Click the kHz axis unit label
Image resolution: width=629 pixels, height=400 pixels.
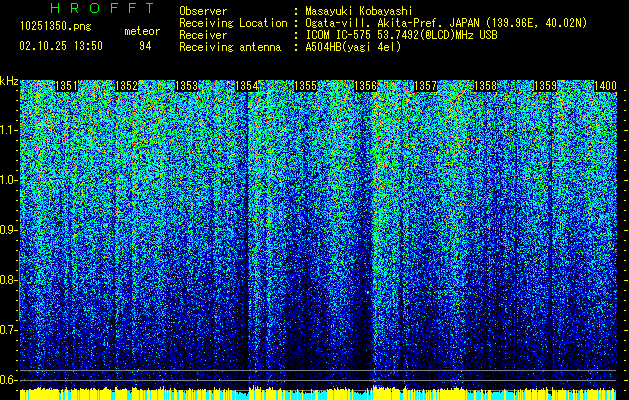tap(9, 81)
